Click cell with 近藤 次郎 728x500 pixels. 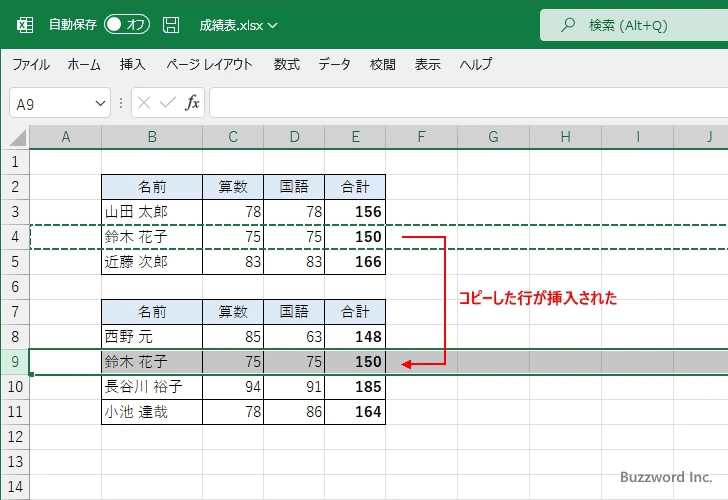(x=152, y=262)
